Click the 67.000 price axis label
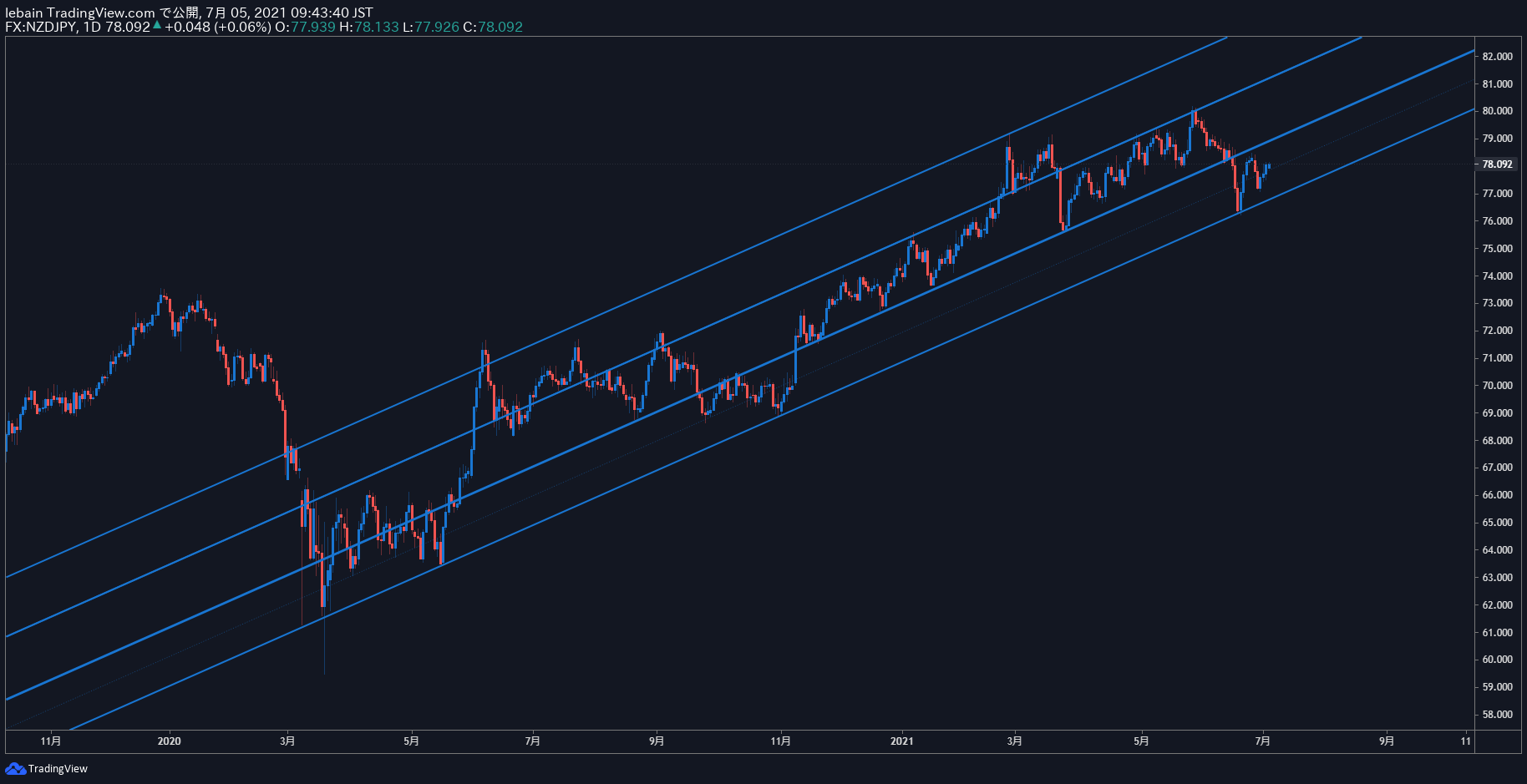The width and height of the screenshot is (1527, 784). [x=1497, y=468]
